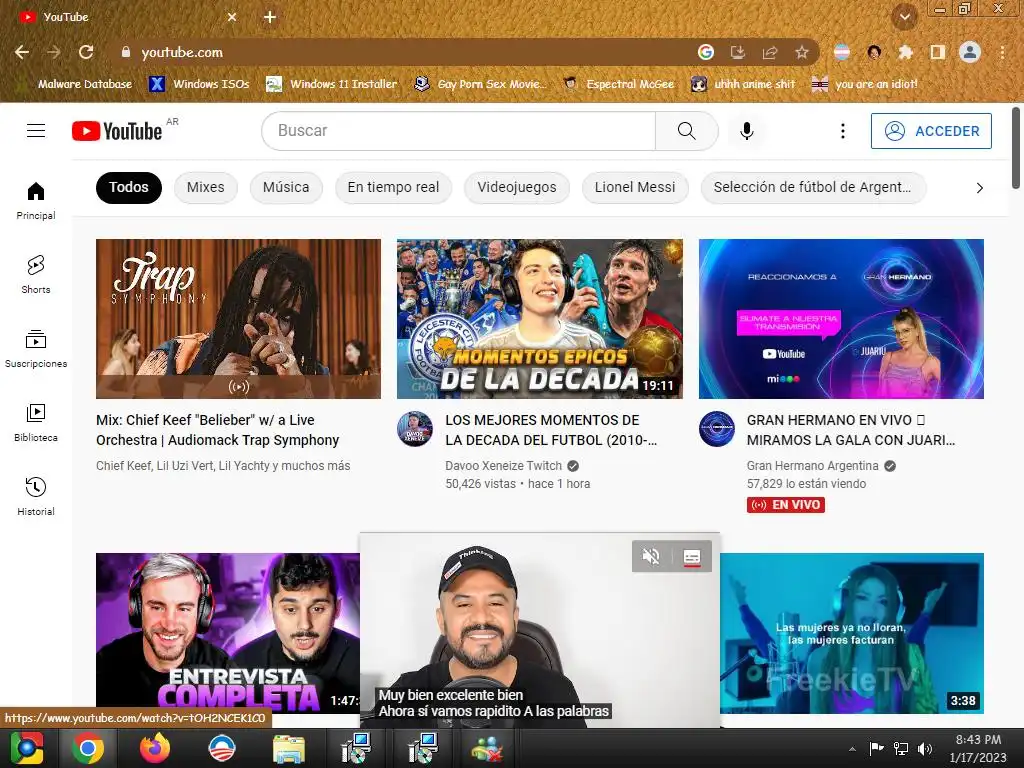The width and height of the screenshot is (1024, 768).
Task: Go back with browser back arrow
Action: pyautogui.click(x=22, y=52)
